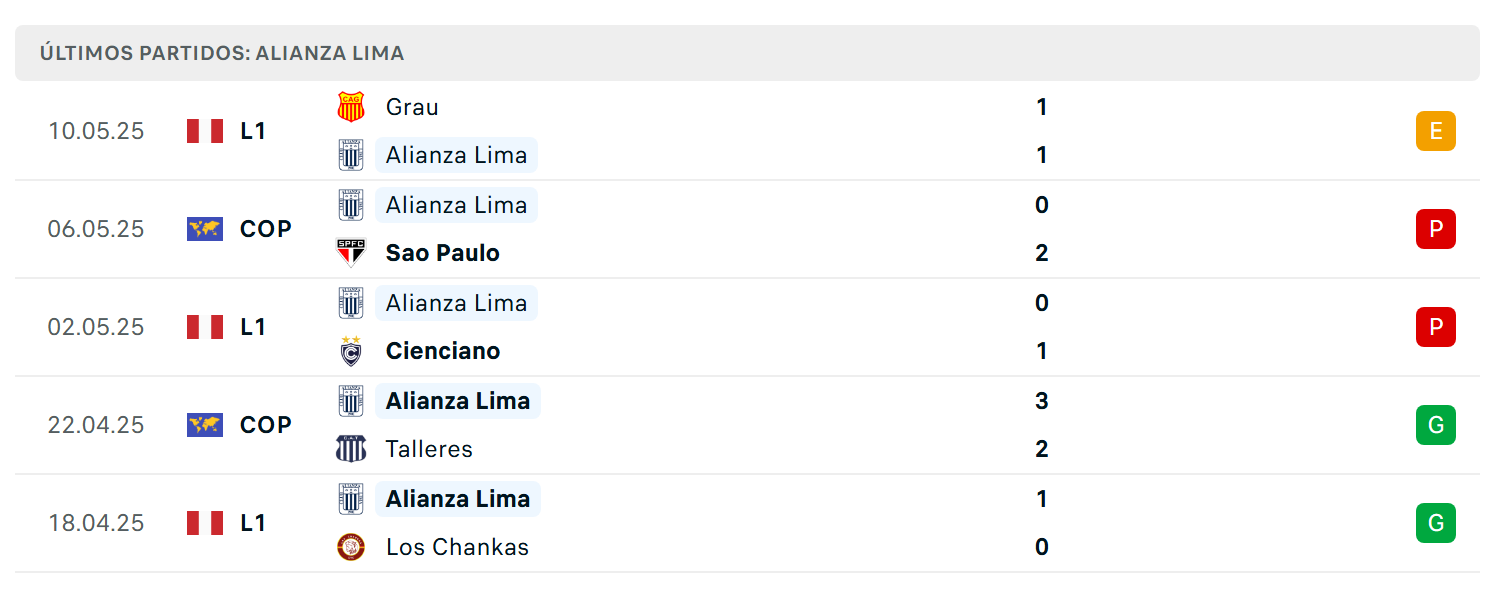Click the orange E draw badge
Screen dimensions: 1494x592
[1436, 131]
